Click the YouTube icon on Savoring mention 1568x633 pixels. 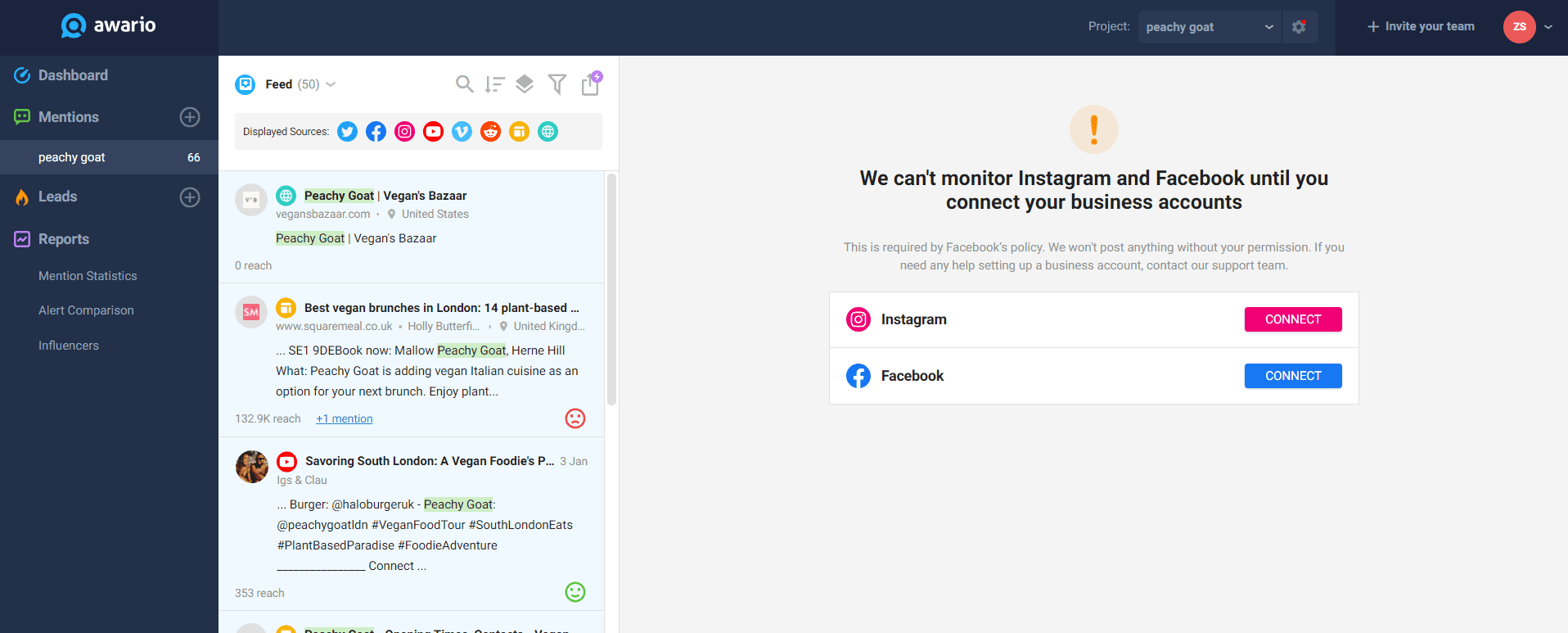tap(286, 461)
